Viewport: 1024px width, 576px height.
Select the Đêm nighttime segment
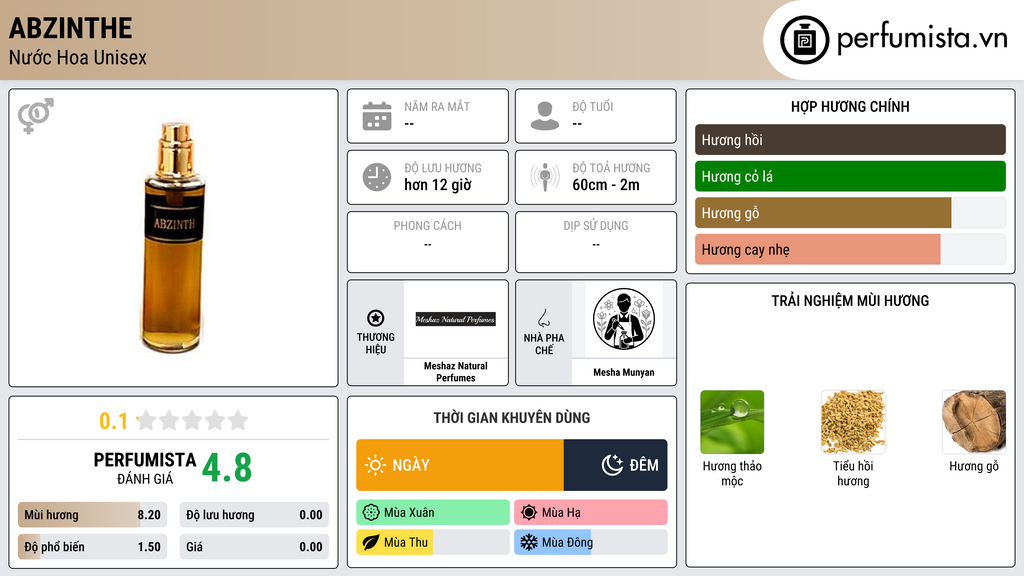pos(616,465)
